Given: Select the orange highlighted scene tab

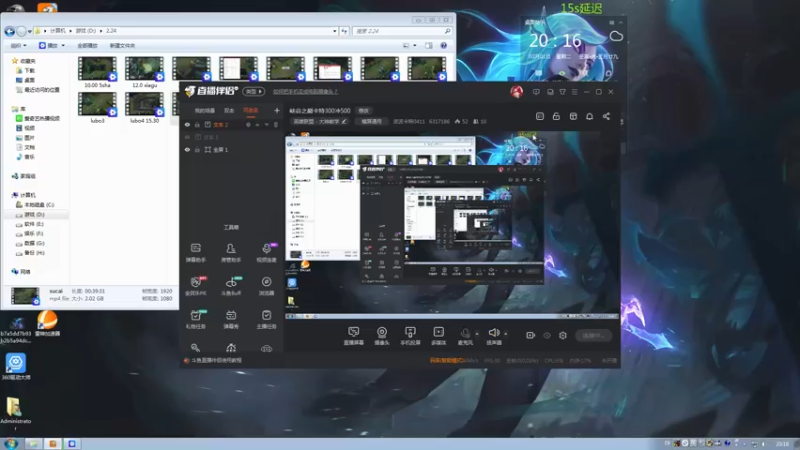Looking at the screenshot, I should (251, 110).
